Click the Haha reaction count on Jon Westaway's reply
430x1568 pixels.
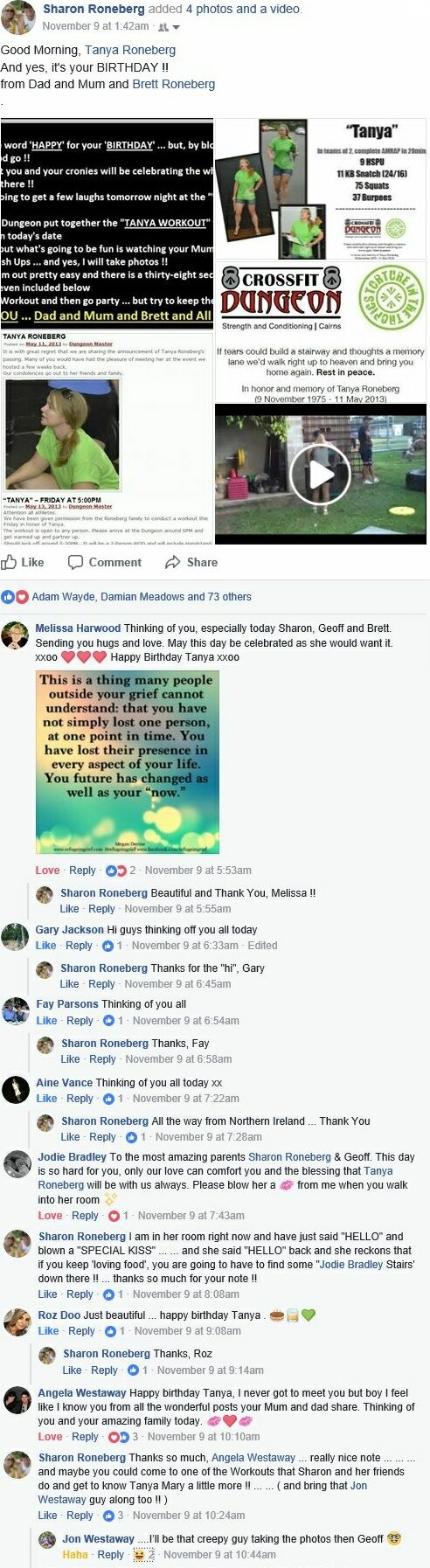143,1555
